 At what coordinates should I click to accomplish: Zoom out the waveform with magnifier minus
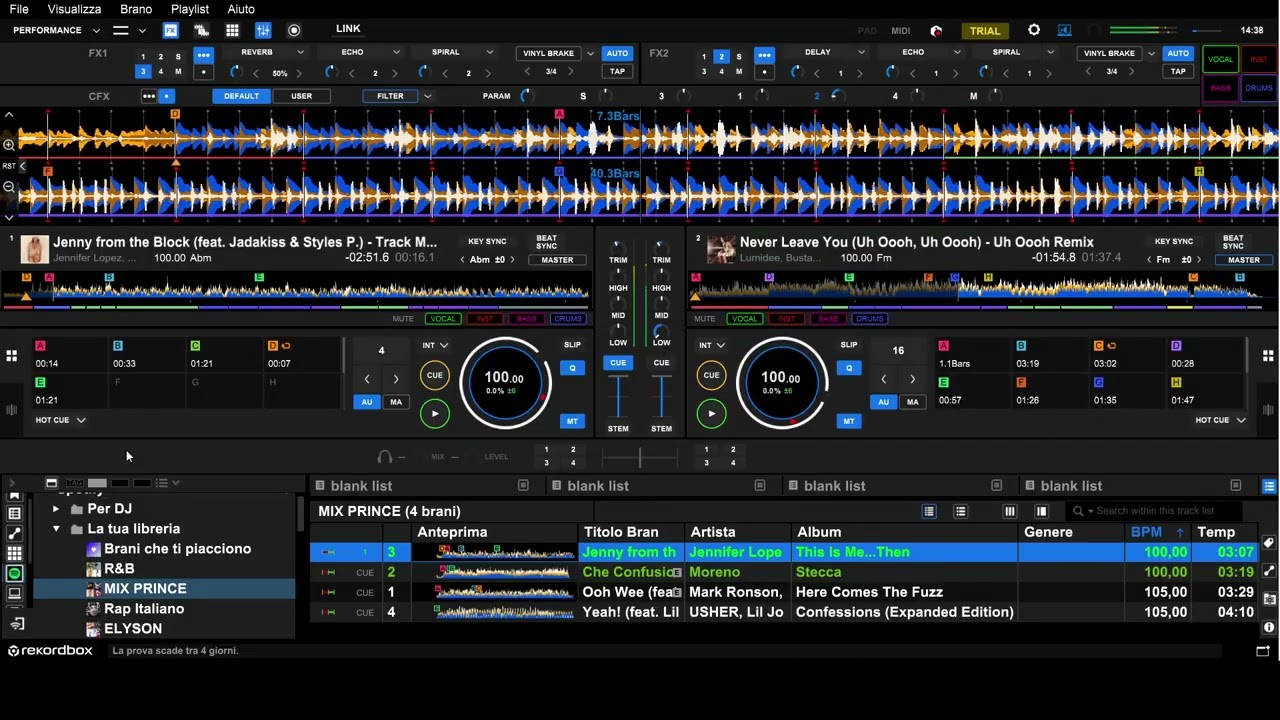point(9,187)
